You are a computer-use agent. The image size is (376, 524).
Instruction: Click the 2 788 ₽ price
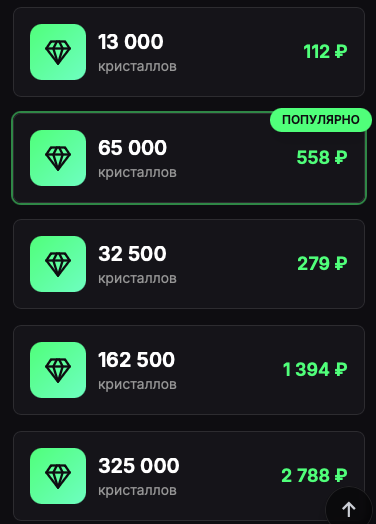click(x=314, y=475)
